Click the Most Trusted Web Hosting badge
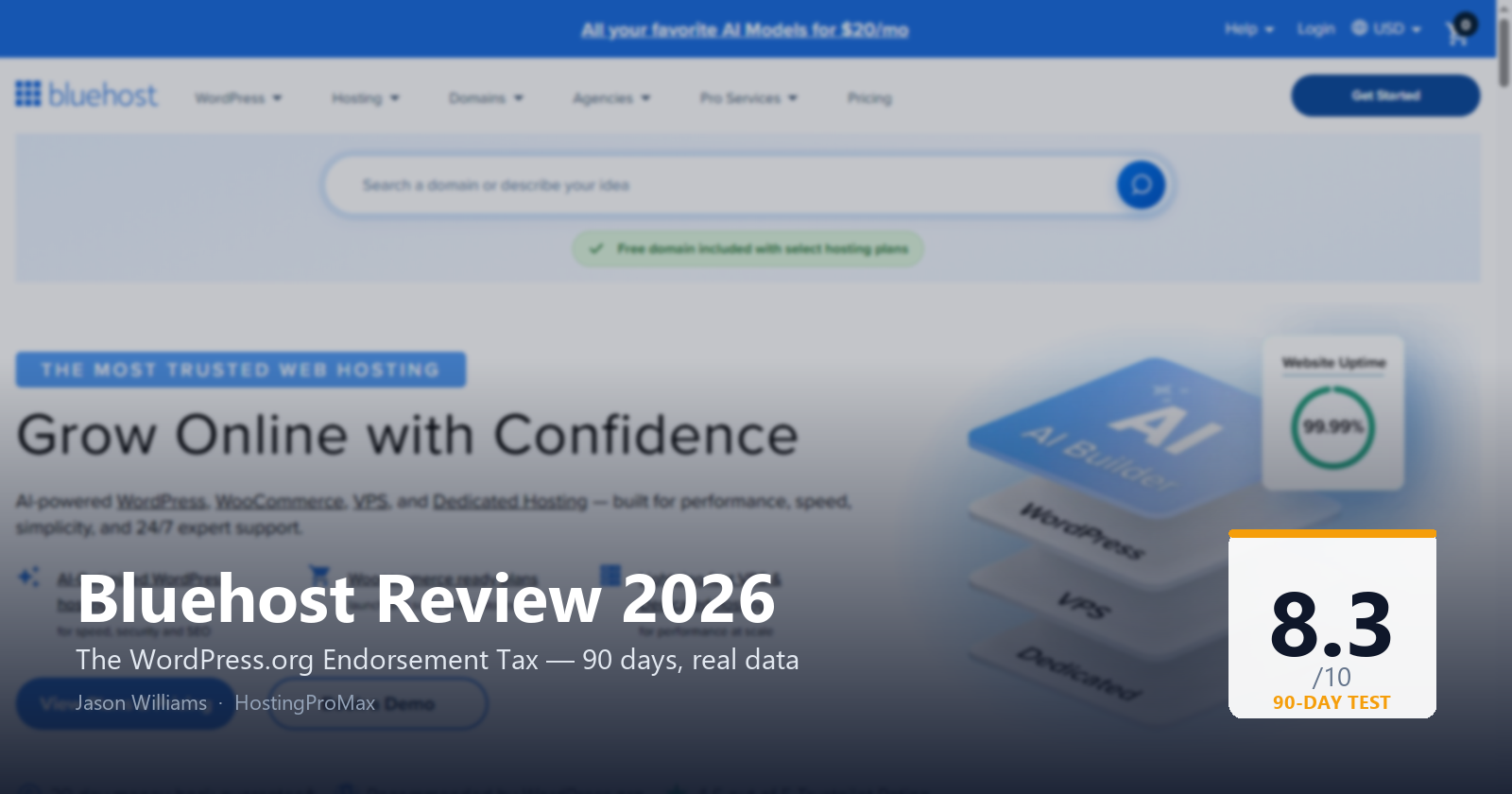Image resolution: width=1512 pixels, height=794 pixels. pyautogui.click(x=240, y=370)
